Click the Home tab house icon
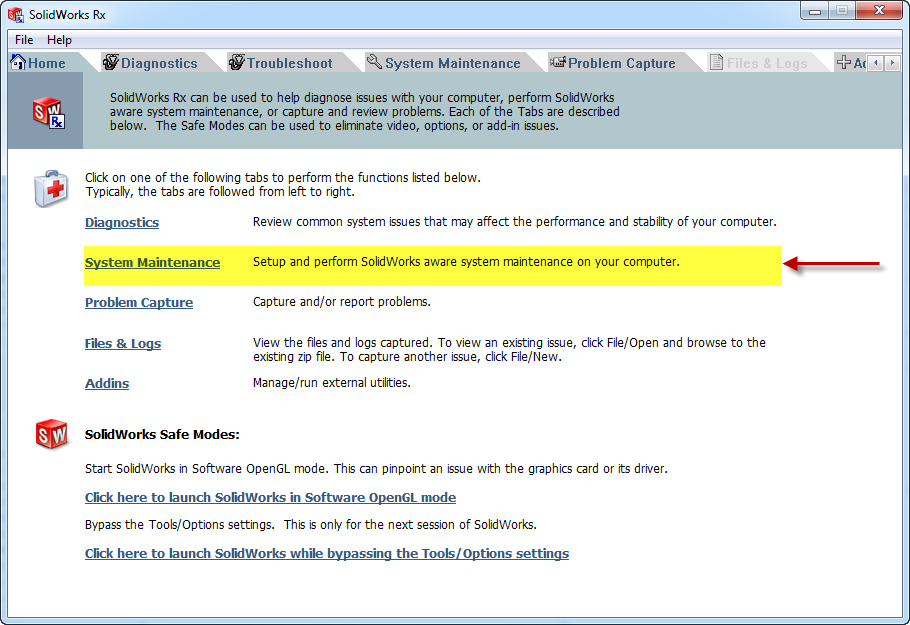 (18, 62)
